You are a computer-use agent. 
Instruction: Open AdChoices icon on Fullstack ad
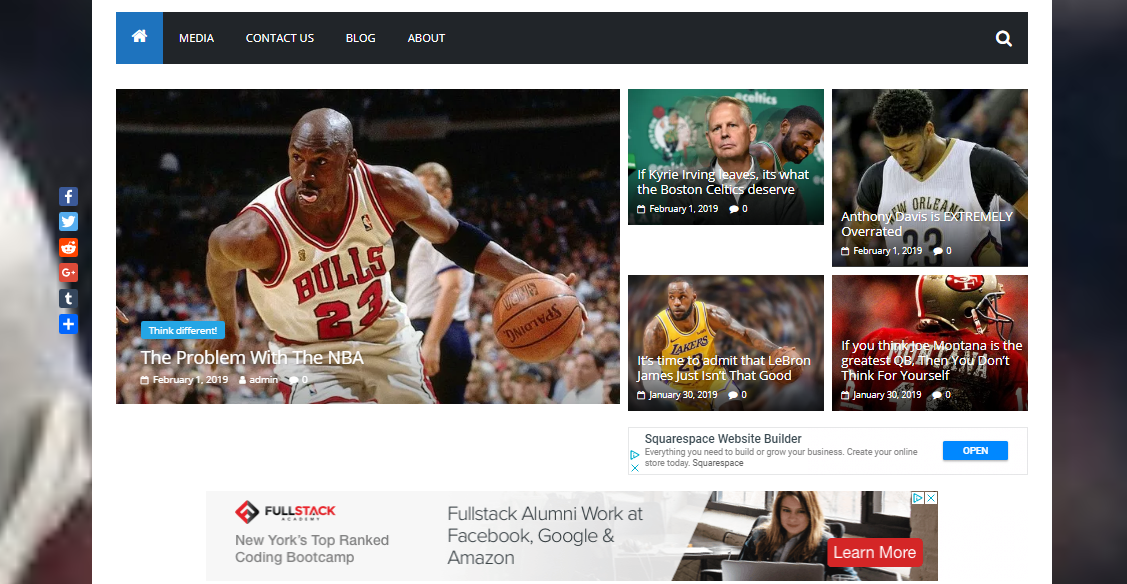pos(918,498)
